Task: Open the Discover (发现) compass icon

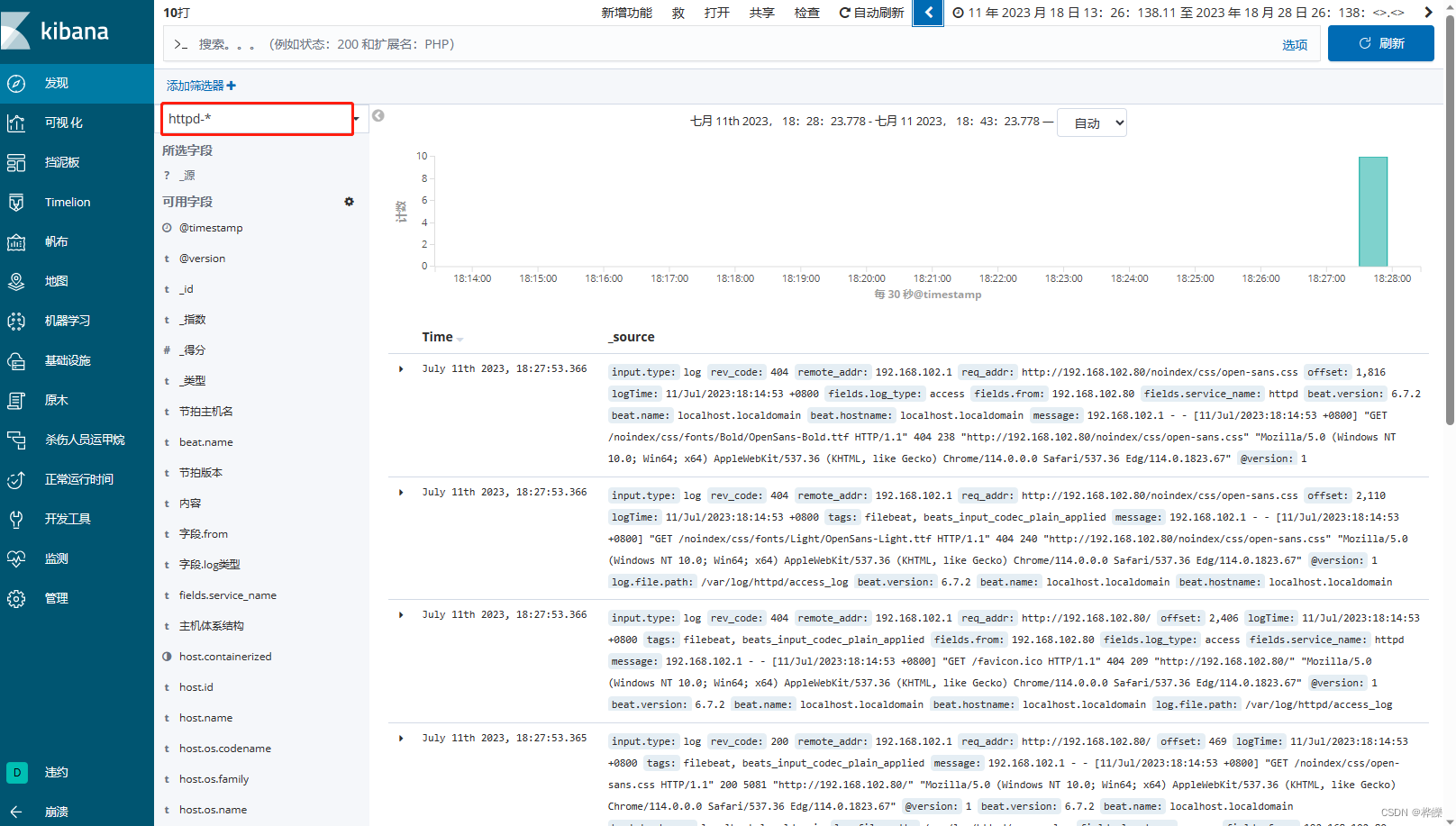Action: pyautogui.click(x=16, y=83)
